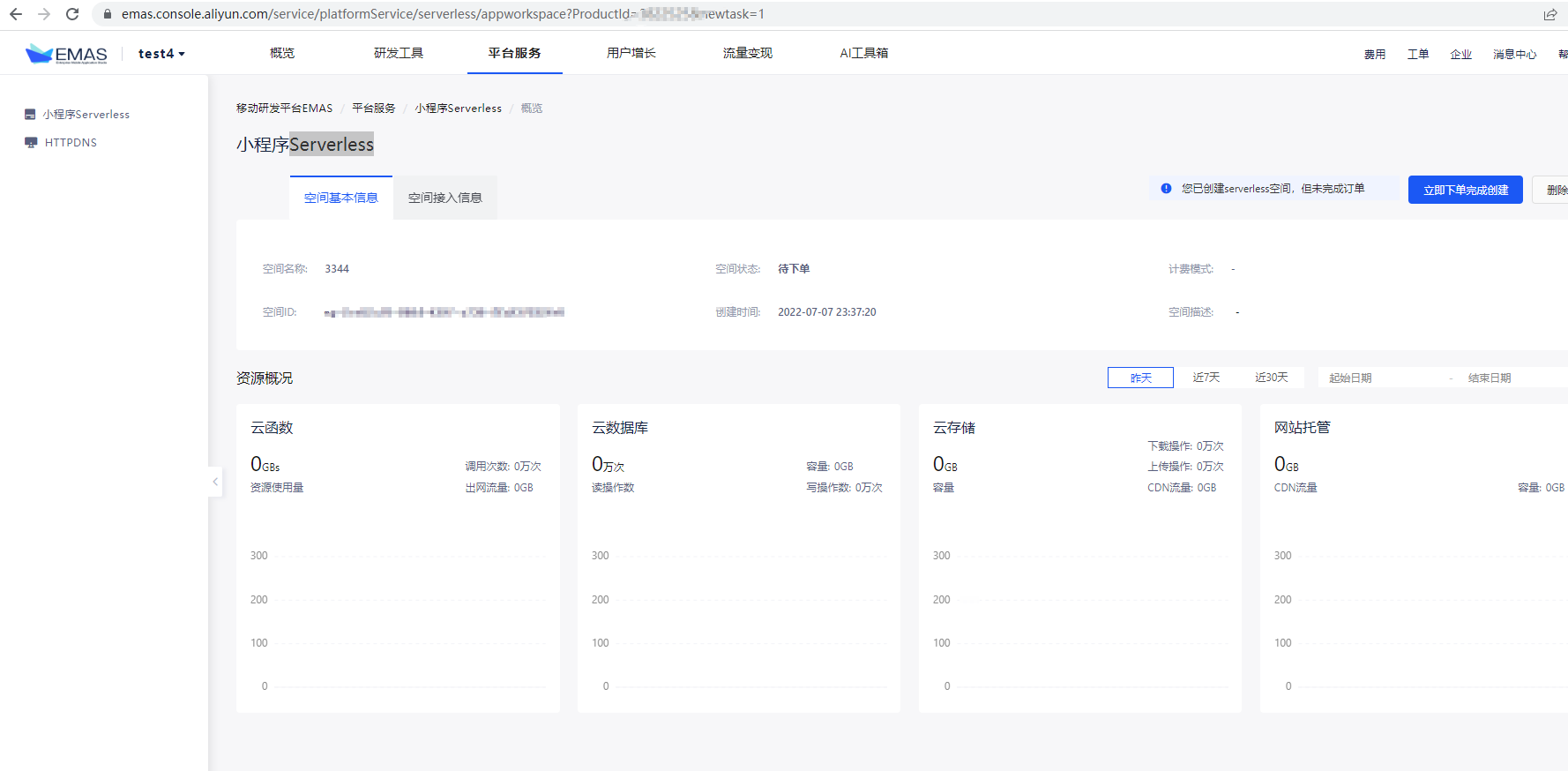1568x771 pixels.
Task: Open the AI工具箱 top menu
Action: pos(864,53)
